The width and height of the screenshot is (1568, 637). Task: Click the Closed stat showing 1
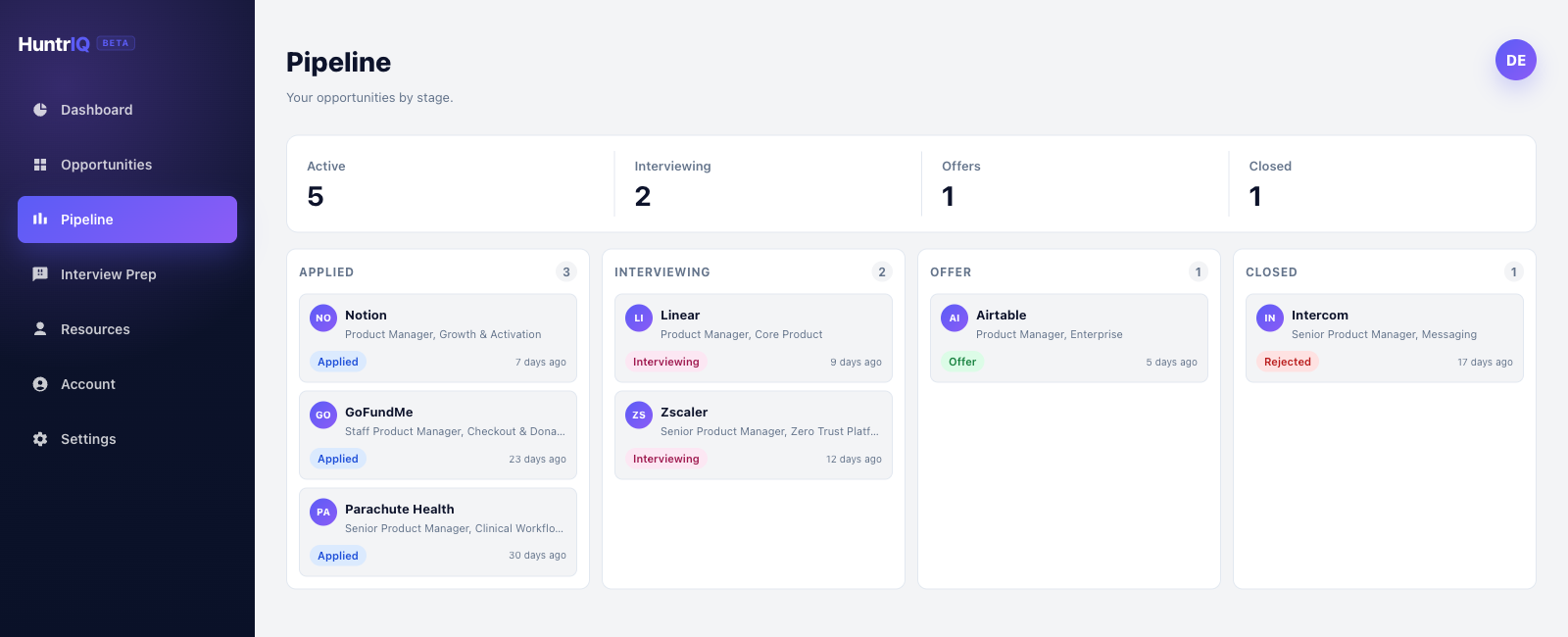1382,183
